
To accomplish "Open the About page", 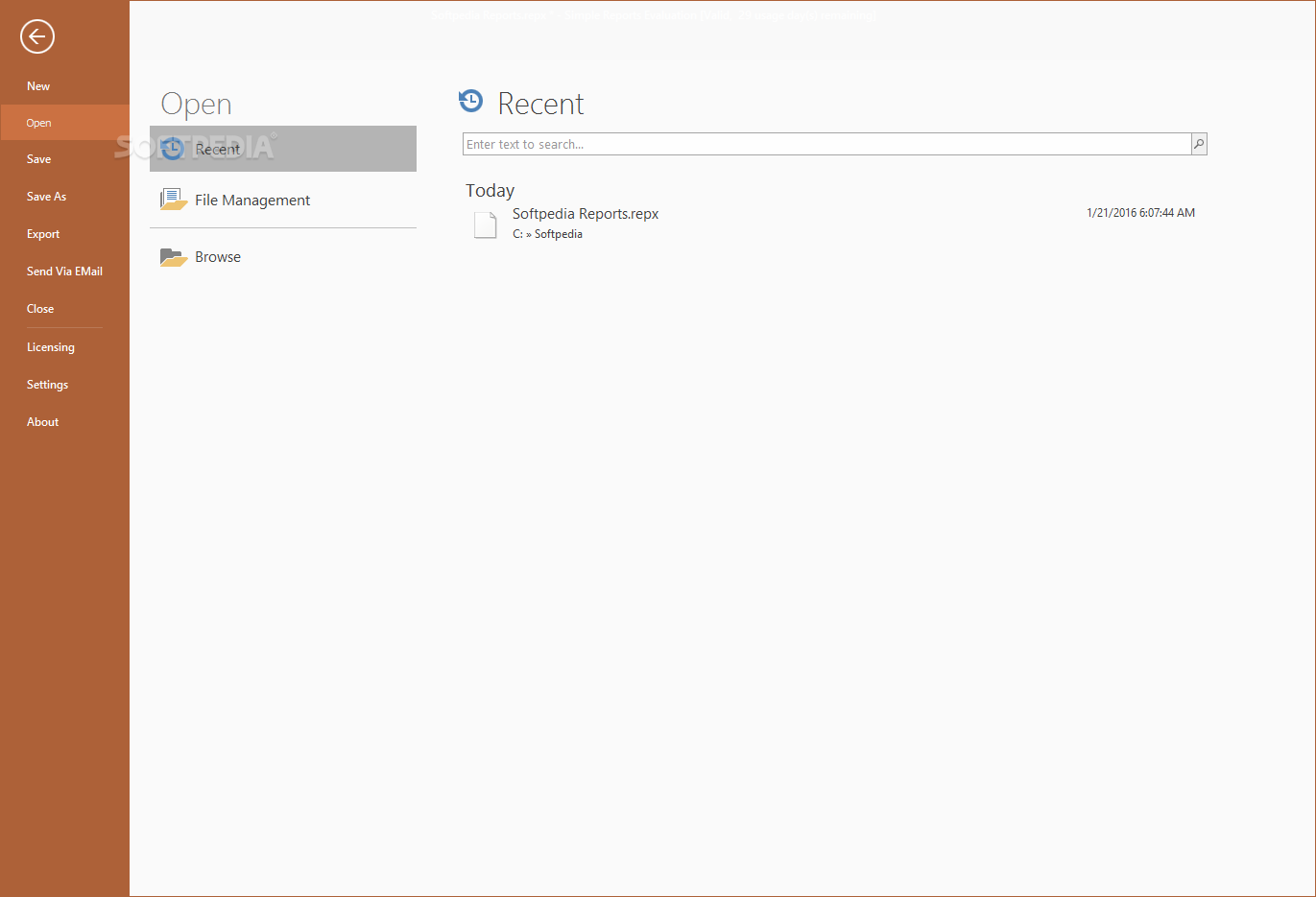I will pos(64,422).
